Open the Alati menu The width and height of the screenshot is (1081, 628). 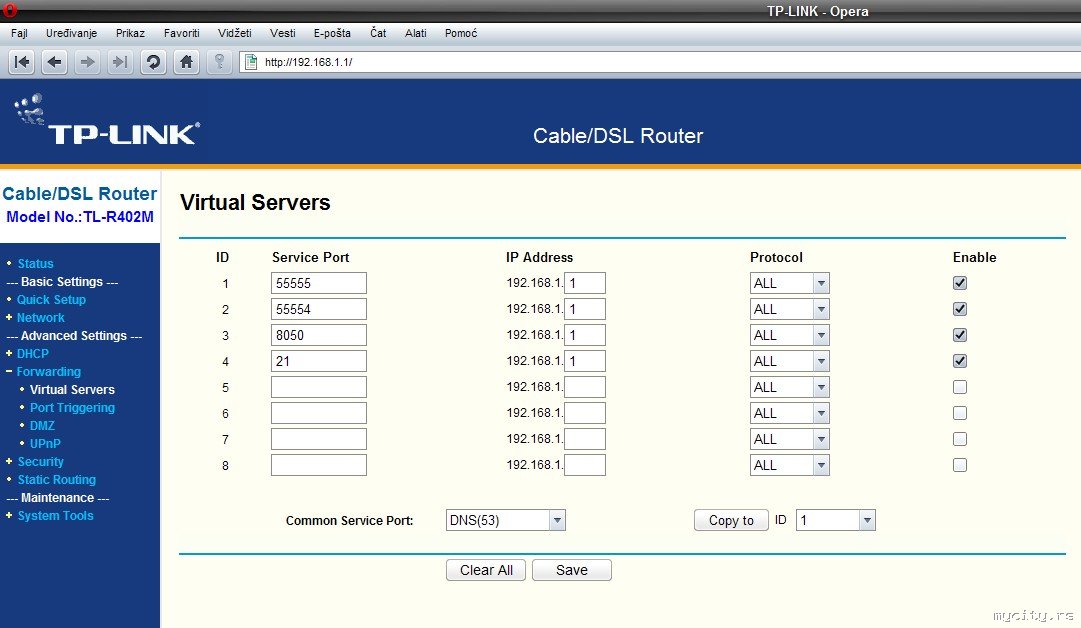click(416, 33)
